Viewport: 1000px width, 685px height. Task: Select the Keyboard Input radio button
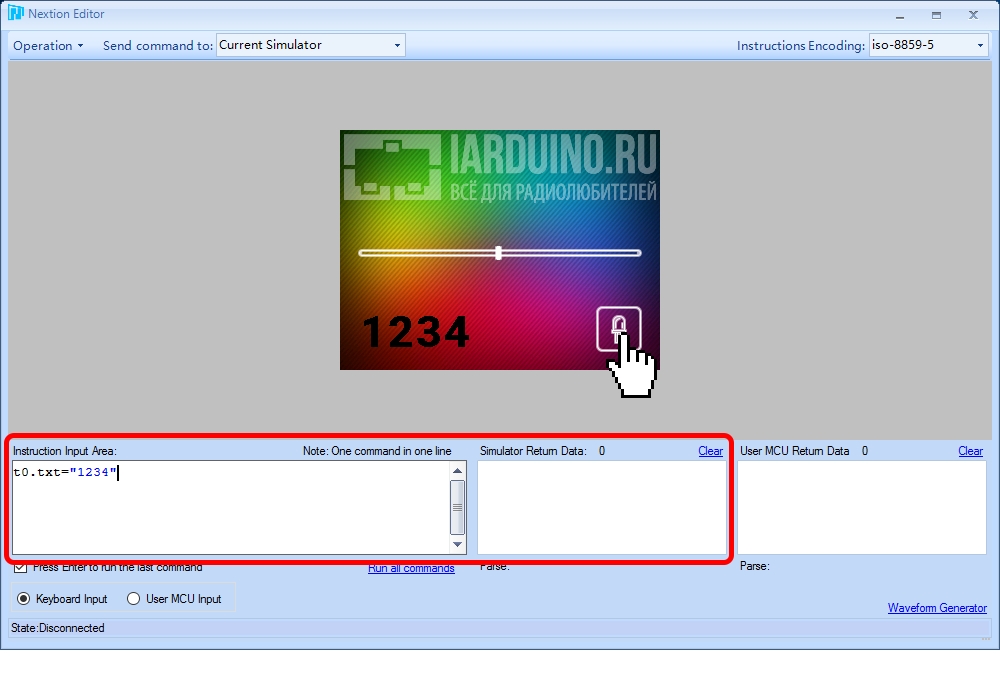click(24, 599)
